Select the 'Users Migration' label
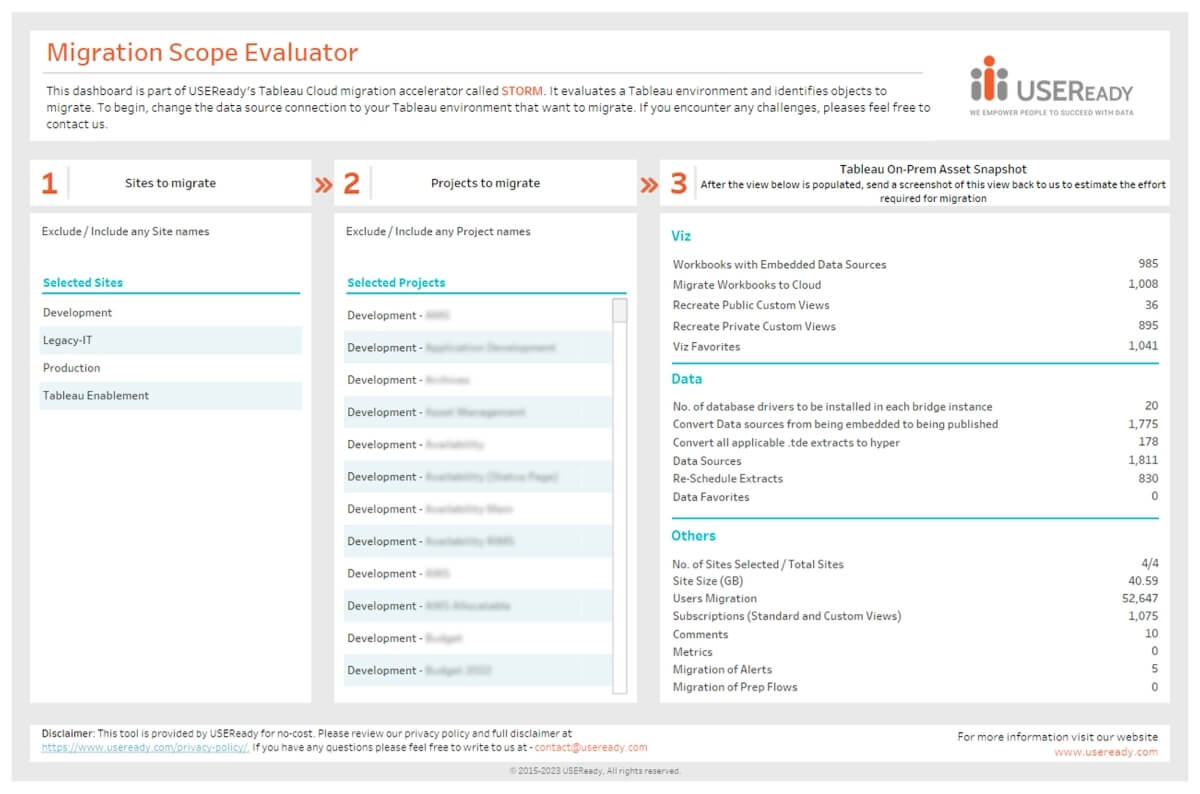The height and width of the screenshot is (794, 1200). pos(715,599)
